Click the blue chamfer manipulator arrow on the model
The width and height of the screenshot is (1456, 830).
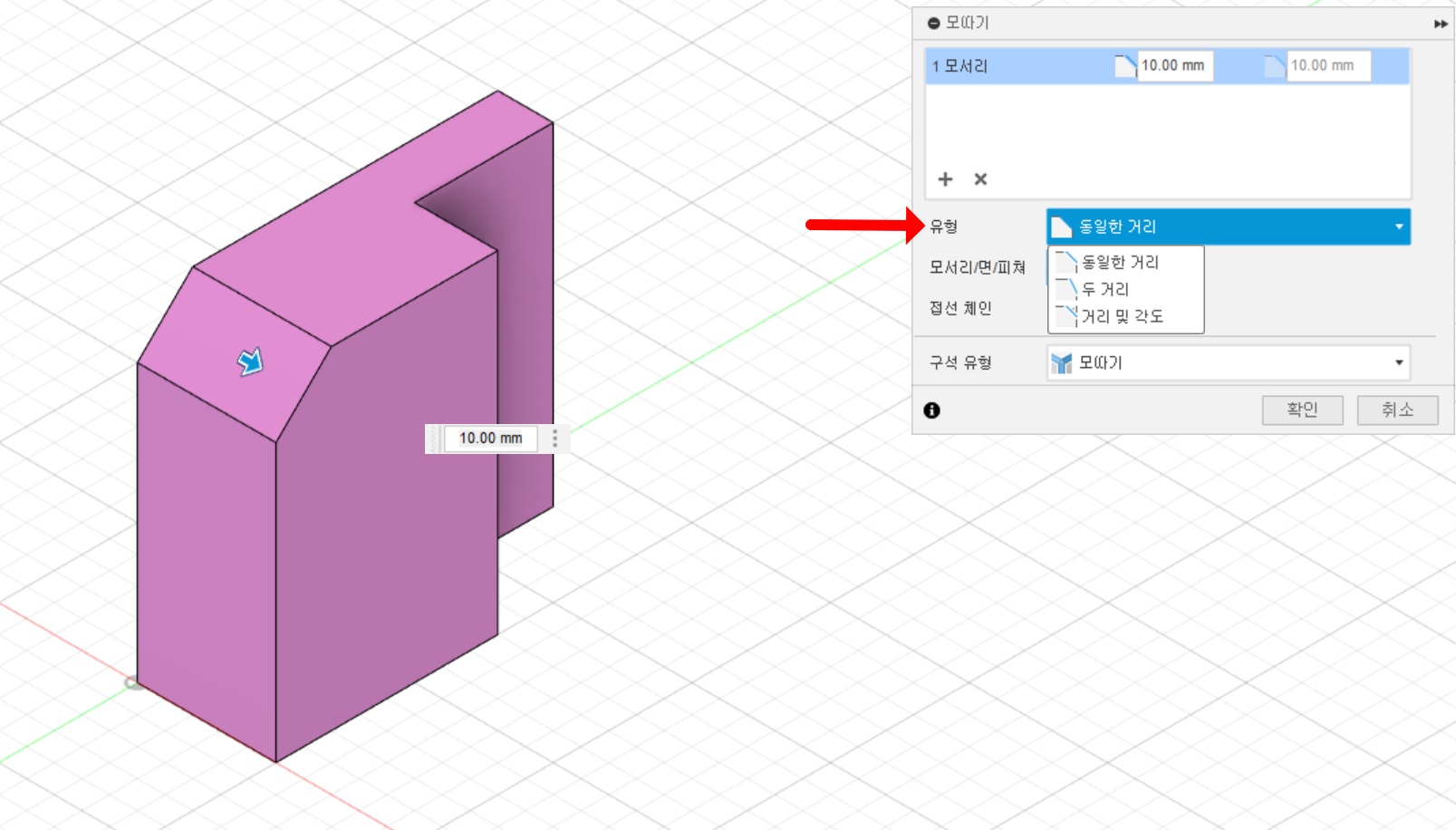tap(250, 362)
